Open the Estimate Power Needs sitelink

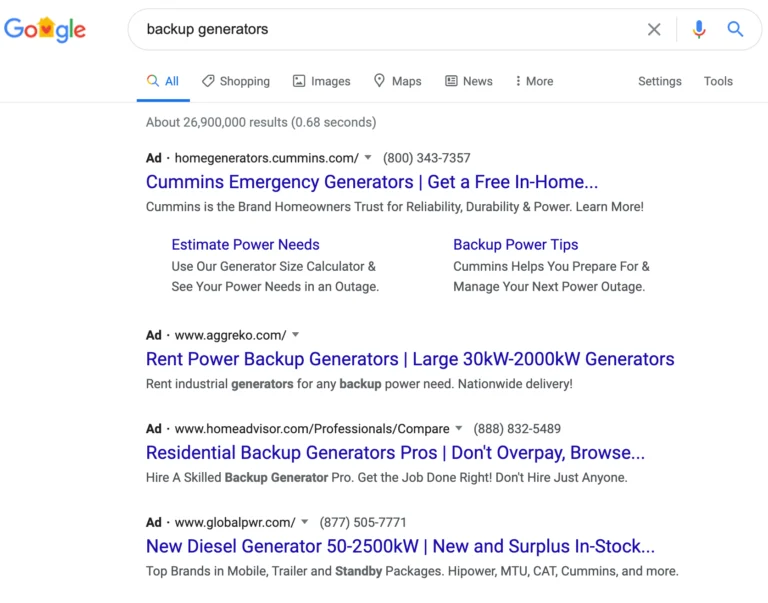coord(245,244)
